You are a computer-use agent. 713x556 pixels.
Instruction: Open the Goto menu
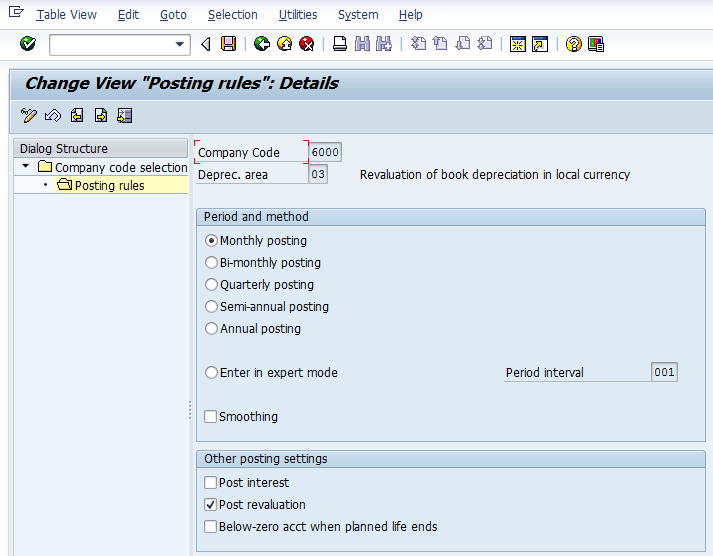(x=173, y=15)
